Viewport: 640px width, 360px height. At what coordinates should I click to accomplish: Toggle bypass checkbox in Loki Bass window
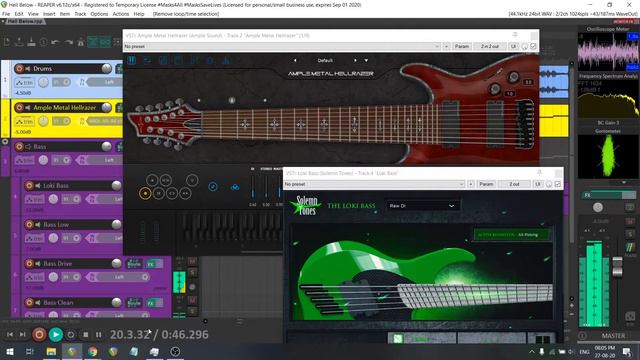pos(558,184)
